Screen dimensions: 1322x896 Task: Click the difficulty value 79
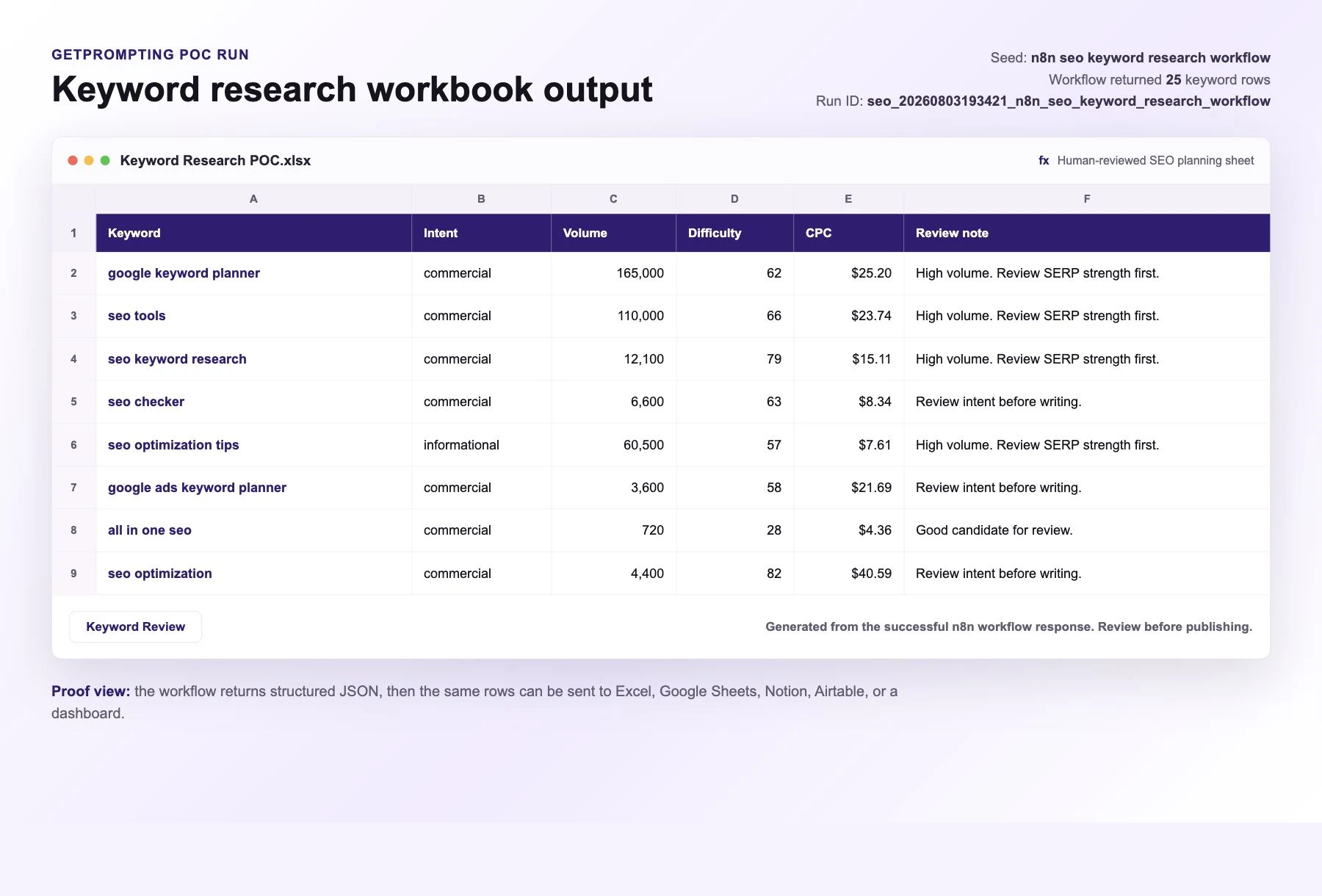734,359
